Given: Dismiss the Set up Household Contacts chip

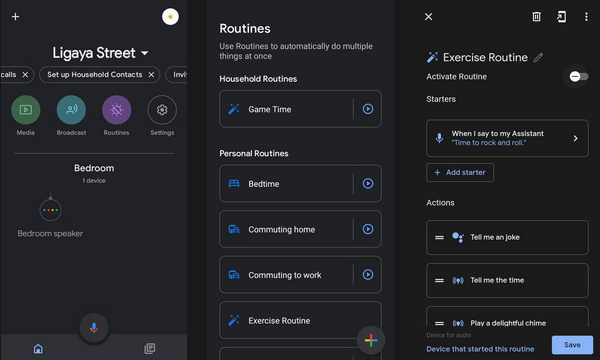Looking at the screenshot, I should coord(151,75).
